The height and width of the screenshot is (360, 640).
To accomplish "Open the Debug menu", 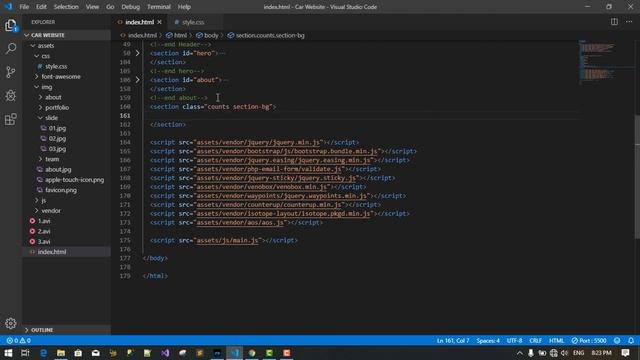I will click(130, 7).
